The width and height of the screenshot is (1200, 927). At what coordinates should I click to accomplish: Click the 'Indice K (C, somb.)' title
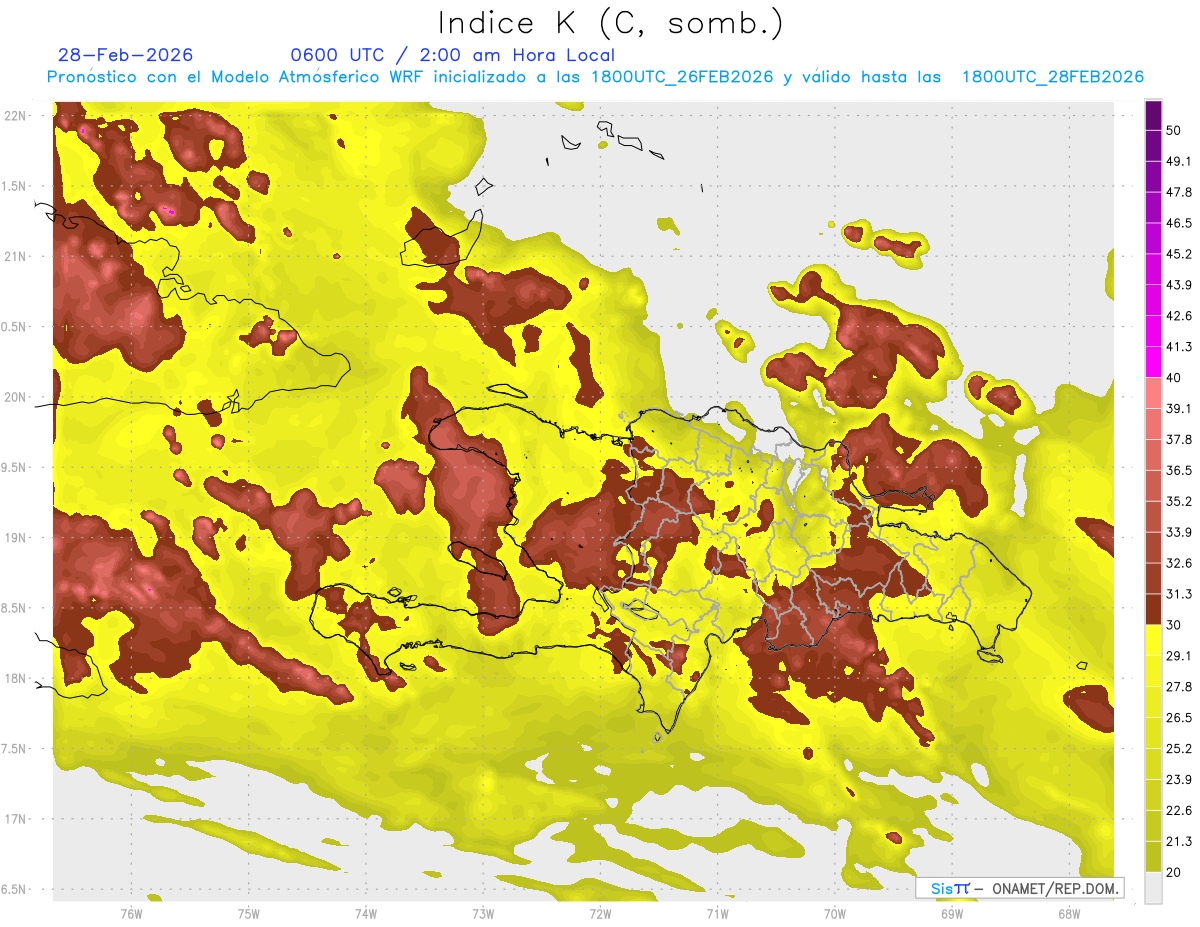pyautogui.click(x=611, y=24)
